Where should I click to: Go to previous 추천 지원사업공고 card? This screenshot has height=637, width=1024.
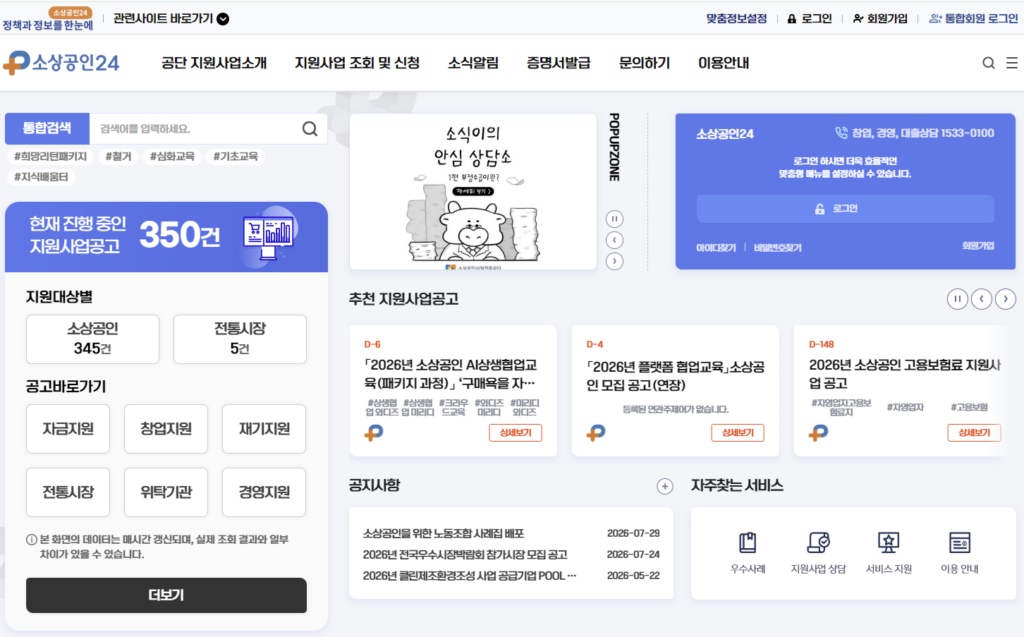pyautogui.click(x=982, y=299)
